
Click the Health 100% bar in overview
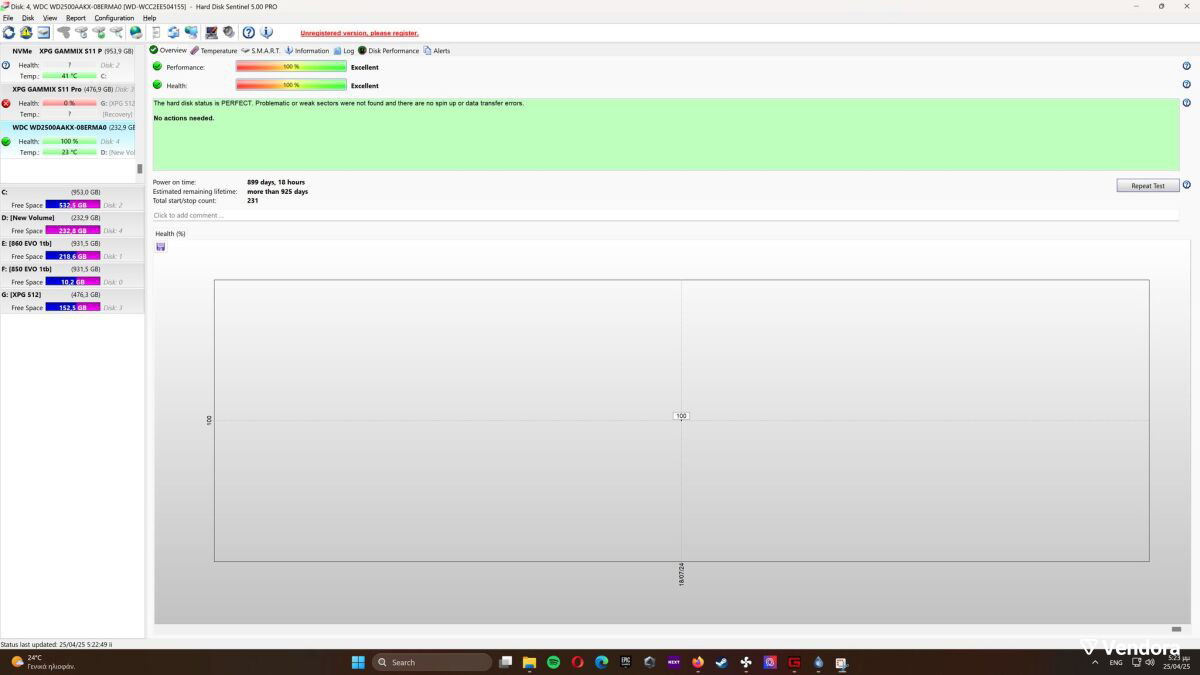[291, 85]
